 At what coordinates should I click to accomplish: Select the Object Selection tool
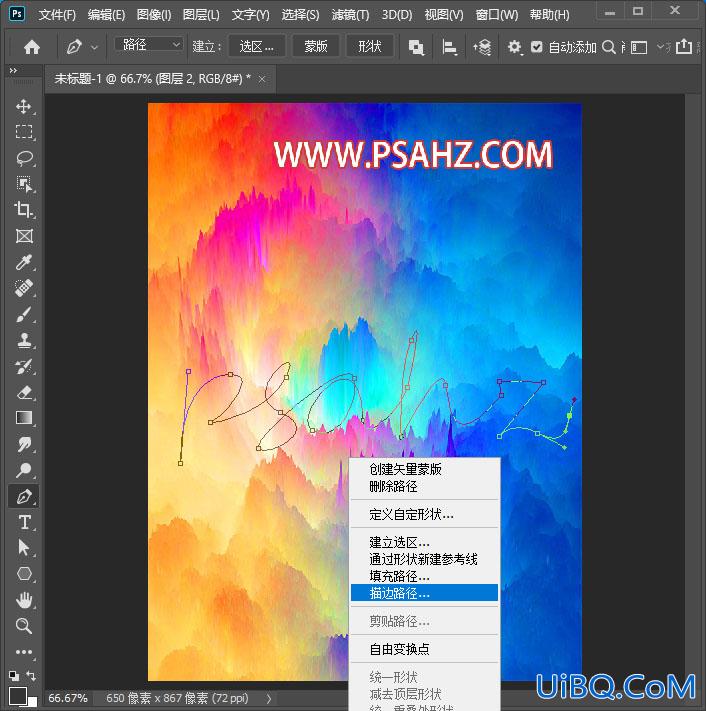[x=24, y=184]
